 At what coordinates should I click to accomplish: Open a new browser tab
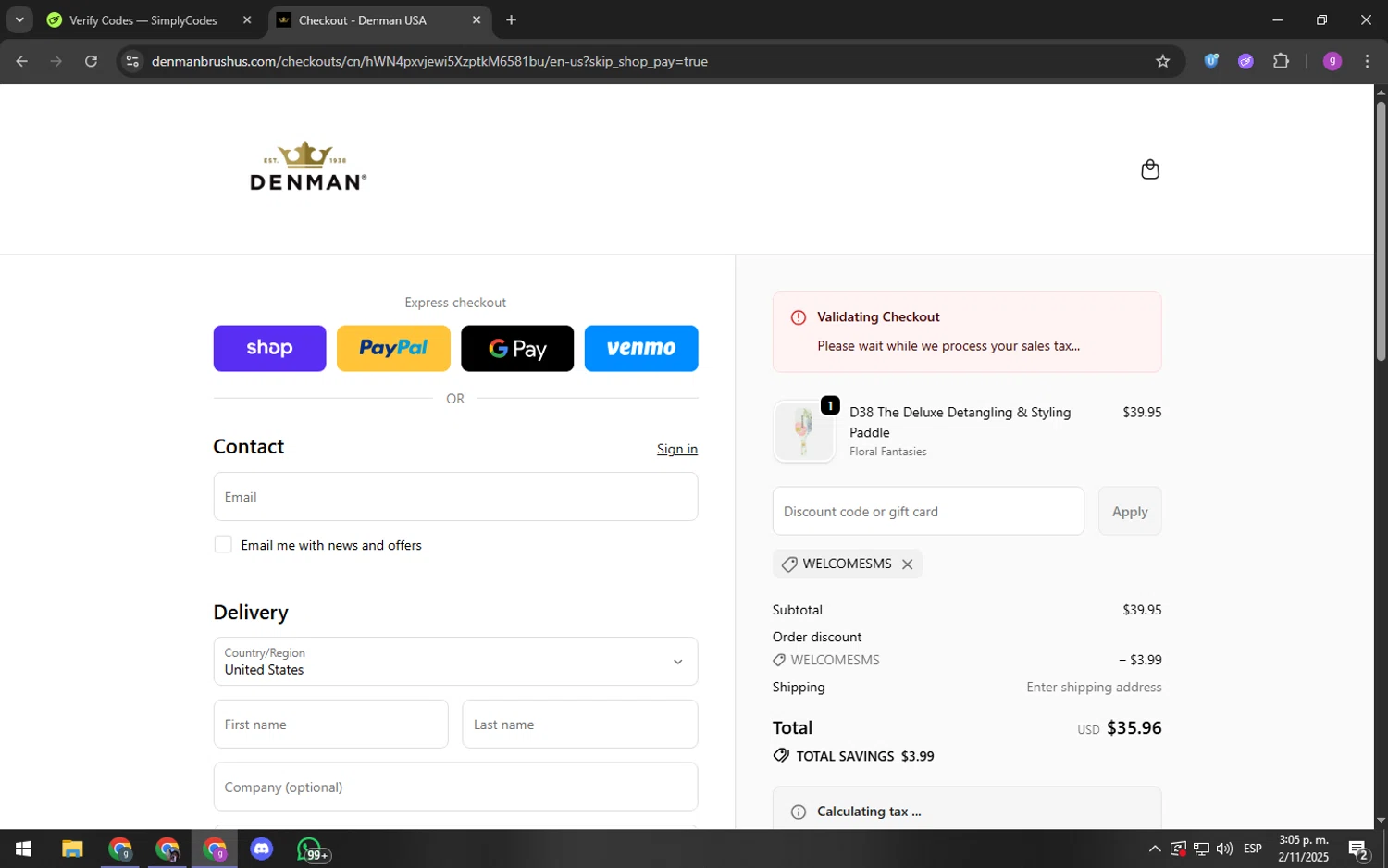(511, 19)
